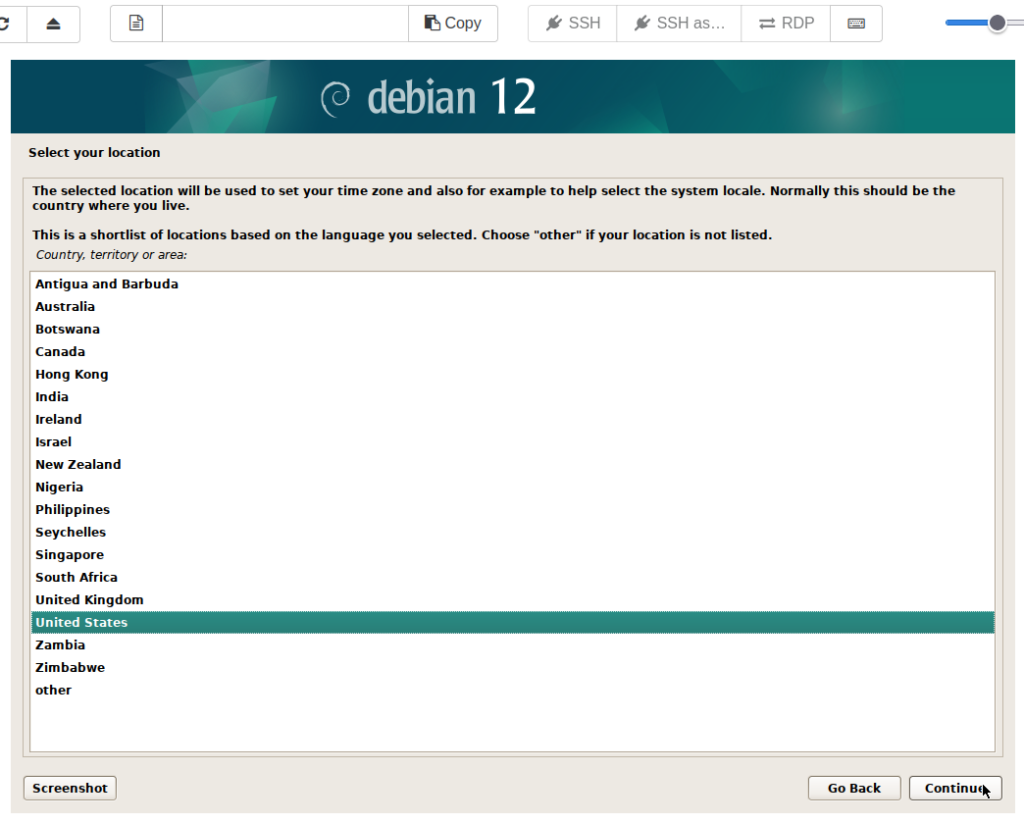Select India from location list
Screen dimensions: 1024x823
[x=52, y=397]
